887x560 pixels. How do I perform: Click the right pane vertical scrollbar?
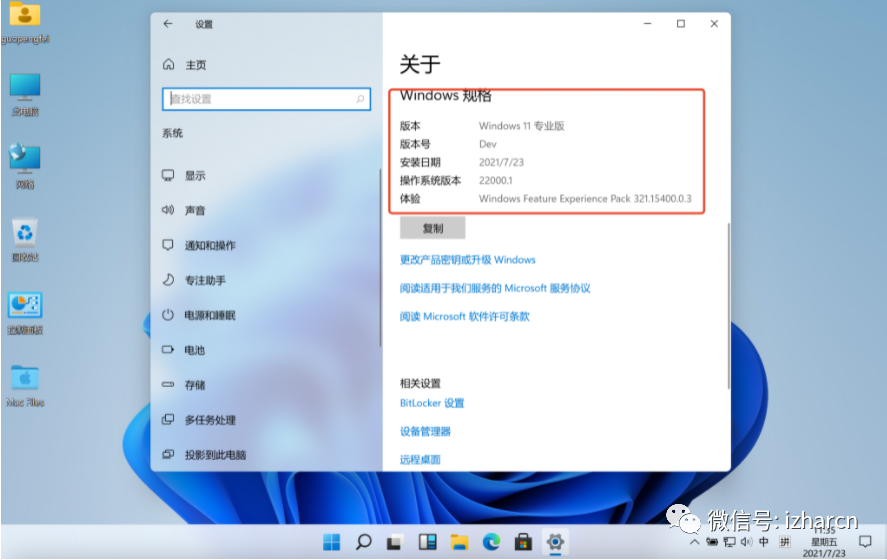(x=728, y=305)
